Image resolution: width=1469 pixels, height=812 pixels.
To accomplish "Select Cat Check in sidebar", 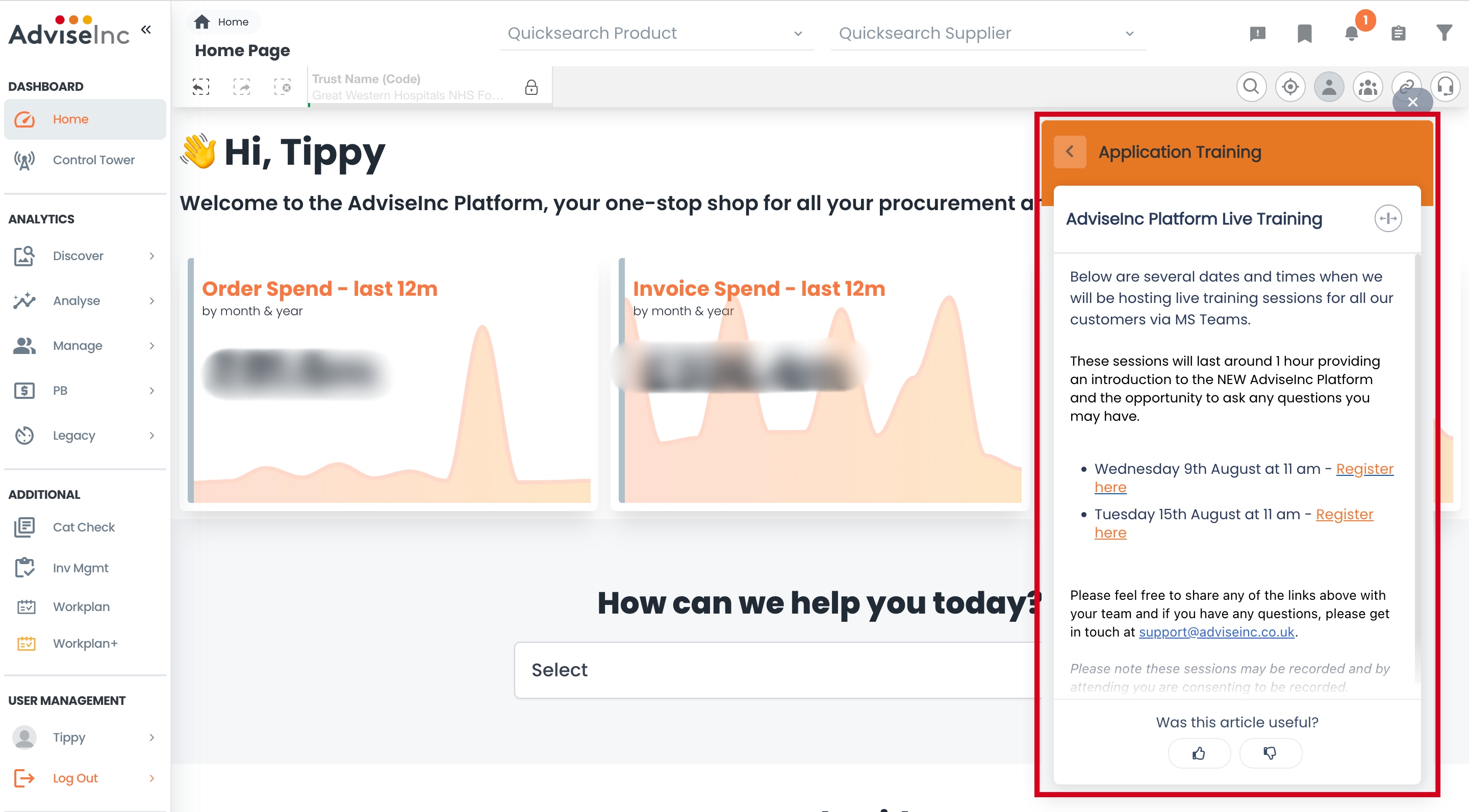I will (x=84, y=527).
